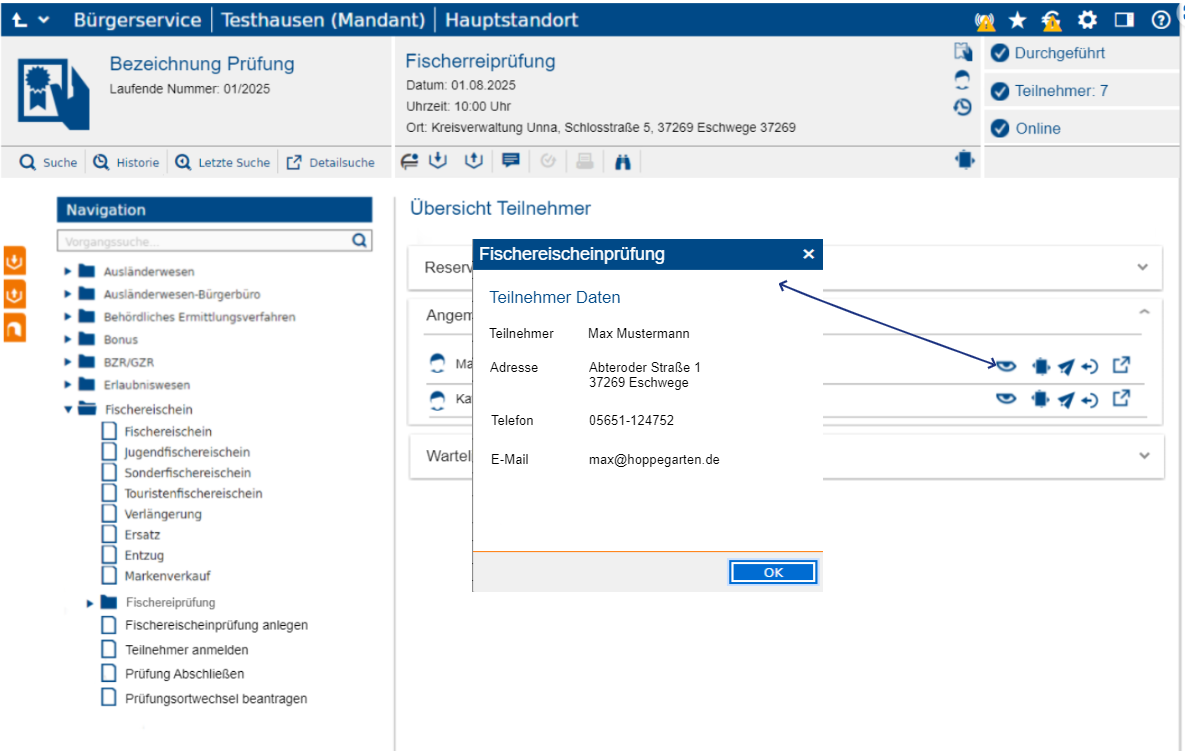Collapse the Fischereischein folder tree
1185x751 pixels.
68,409
